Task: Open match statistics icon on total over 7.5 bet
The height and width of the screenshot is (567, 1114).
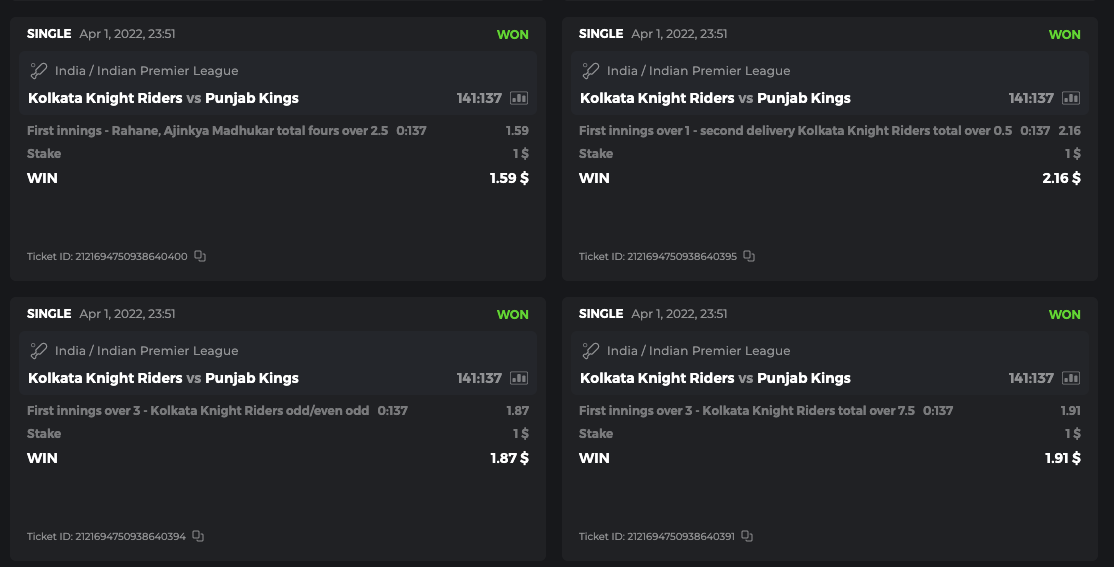Action: (1071, 378)
